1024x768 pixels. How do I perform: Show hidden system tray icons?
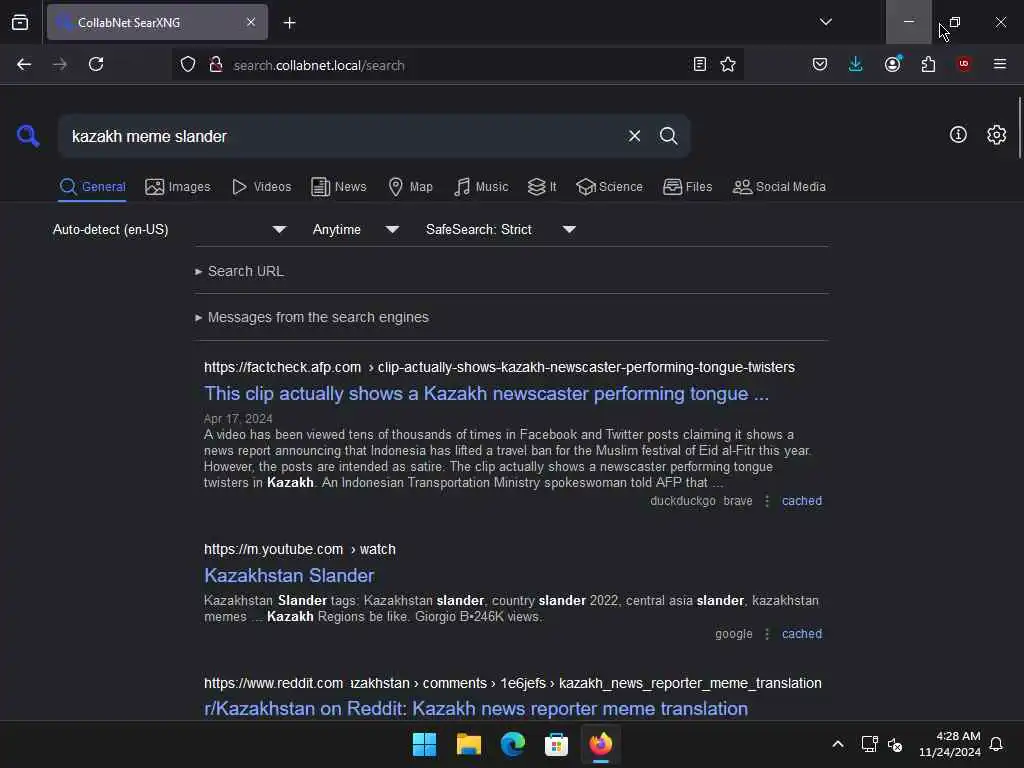tap(837, 744)
